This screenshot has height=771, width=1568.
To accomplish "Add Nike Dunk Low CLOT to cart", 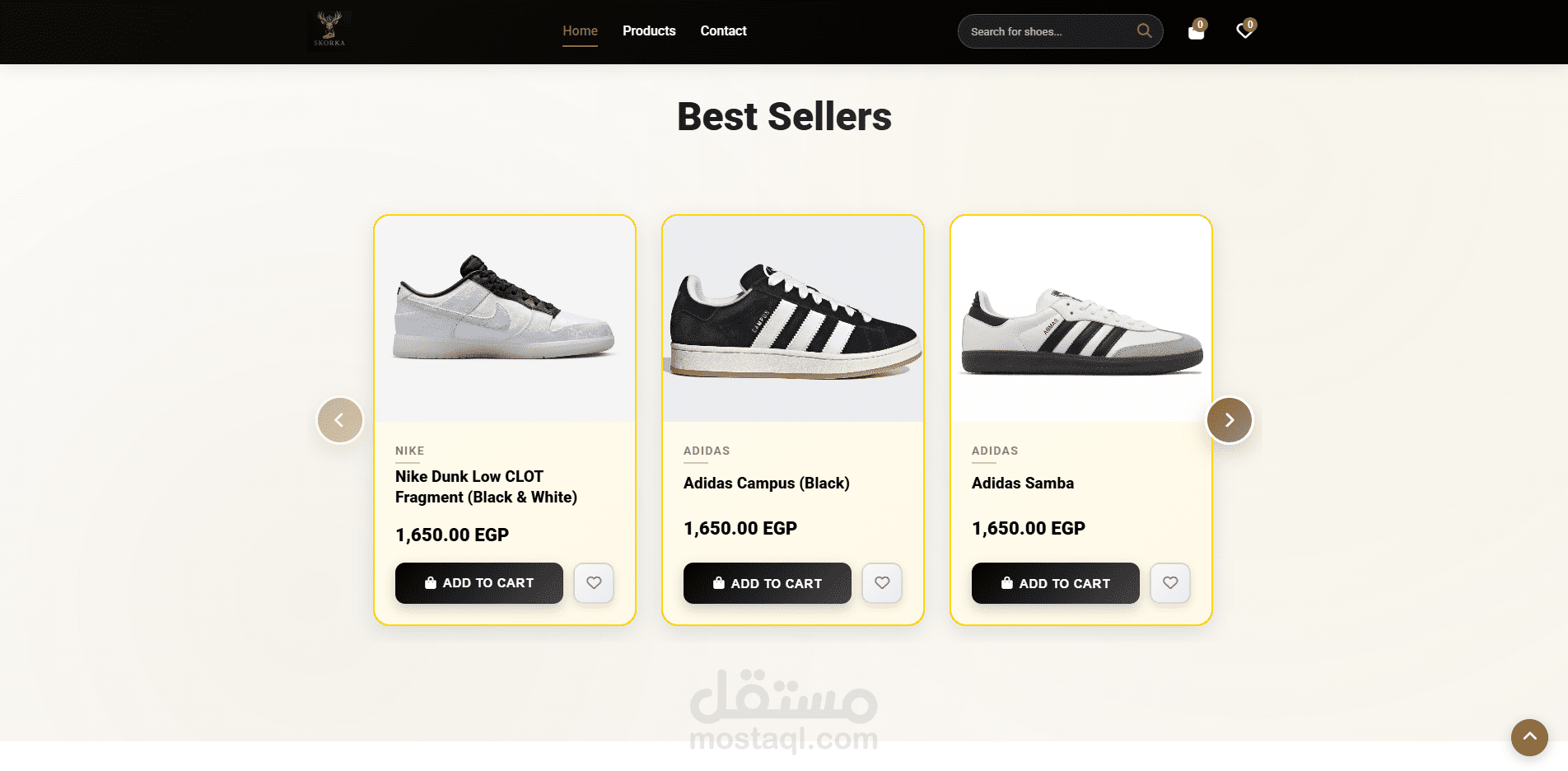I will click(x=479, y=583).
